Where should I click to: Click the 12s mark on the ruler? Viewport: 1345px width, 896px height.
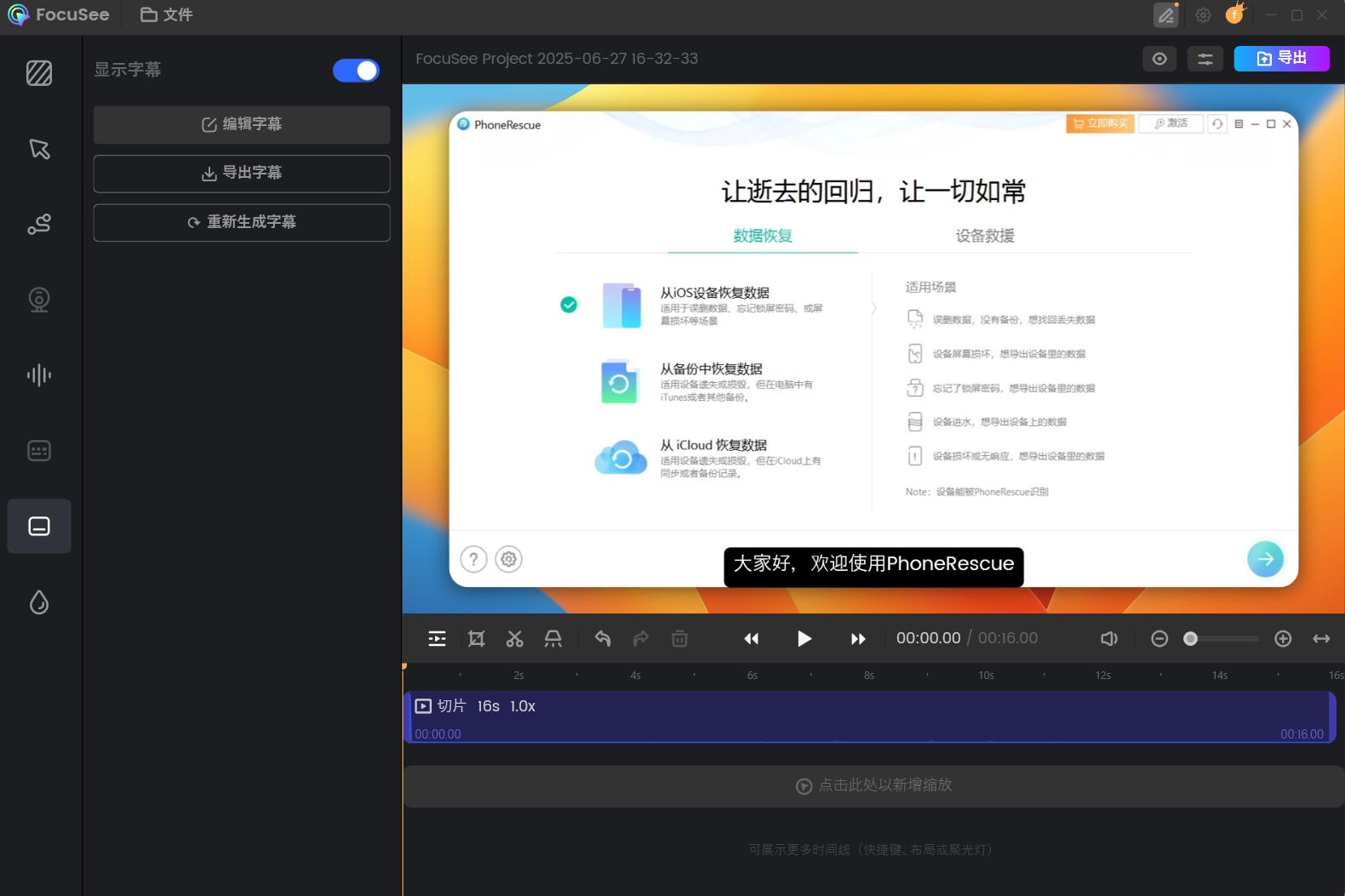coord(1103,676)
